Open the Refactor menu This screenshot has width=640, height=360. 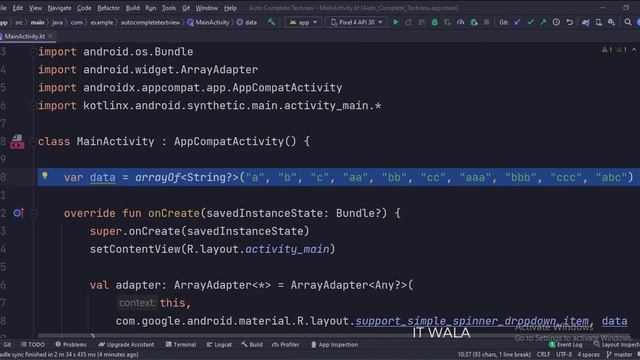(109, 8)
